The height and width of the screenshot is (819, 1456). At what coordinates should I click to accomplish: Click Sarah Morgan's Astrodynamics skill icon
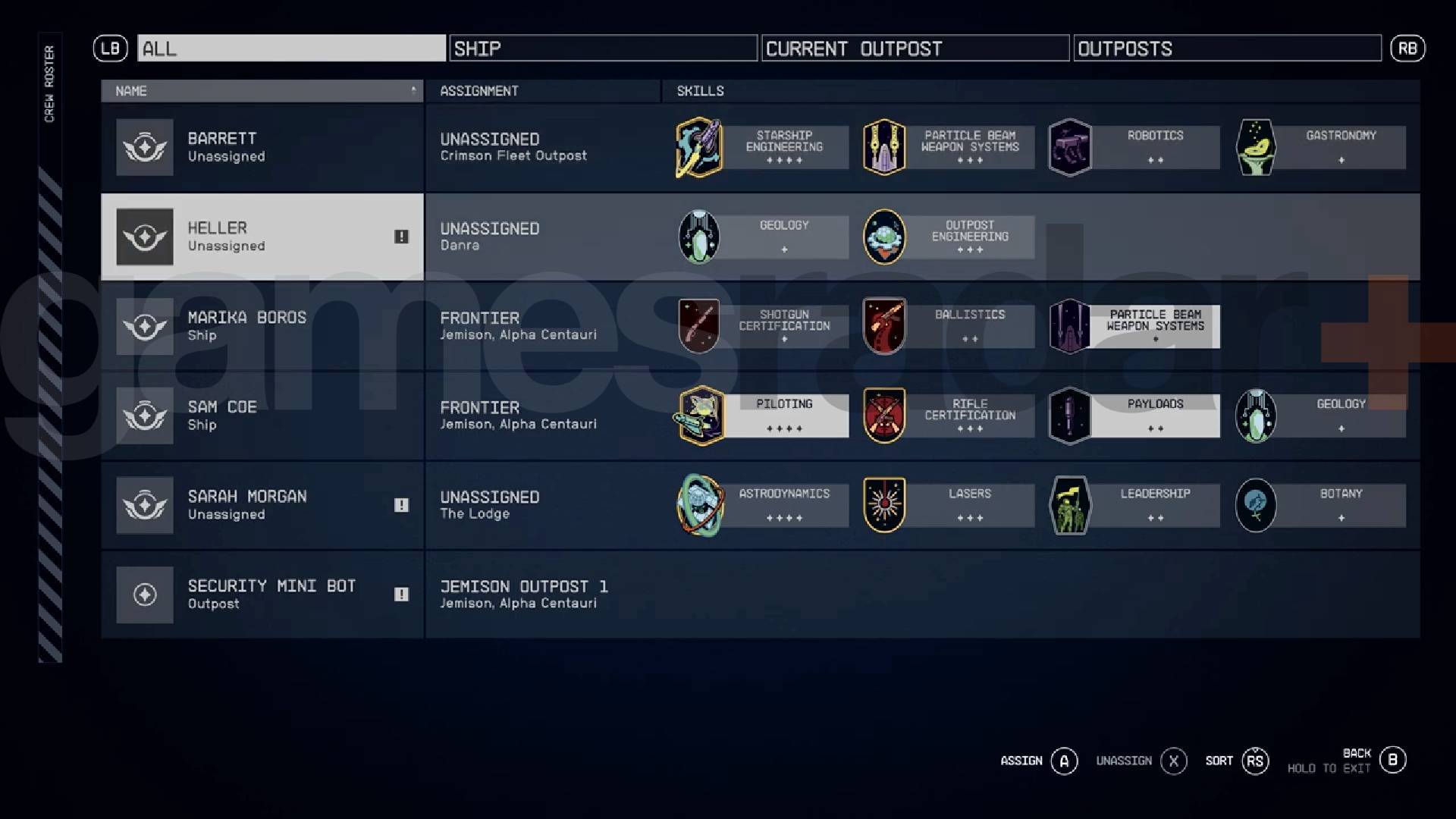[x=699, y=504]
